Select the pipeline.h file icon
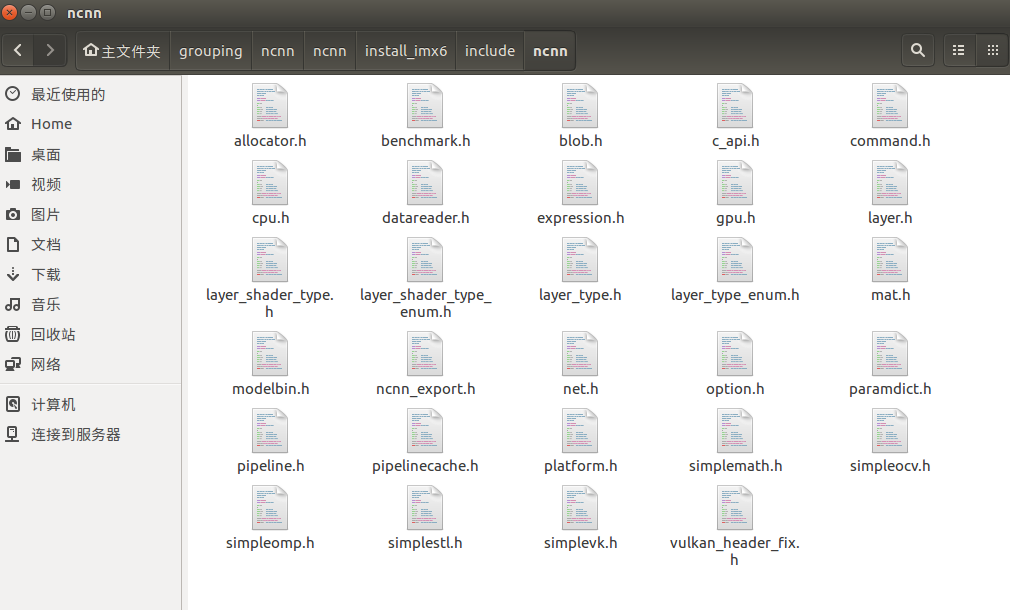This screenshot has height=610, width=1010. point(270,431)
